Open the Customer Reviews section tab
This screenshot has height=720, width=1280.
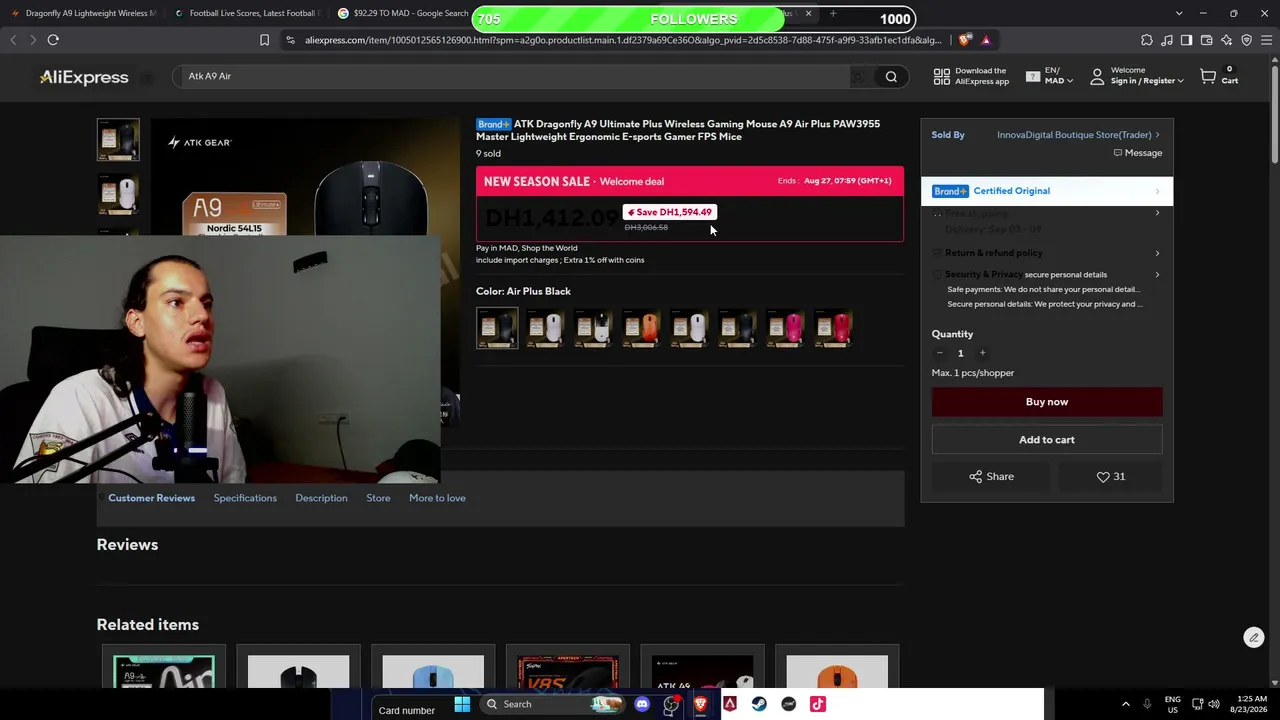[x=152, y=498]
